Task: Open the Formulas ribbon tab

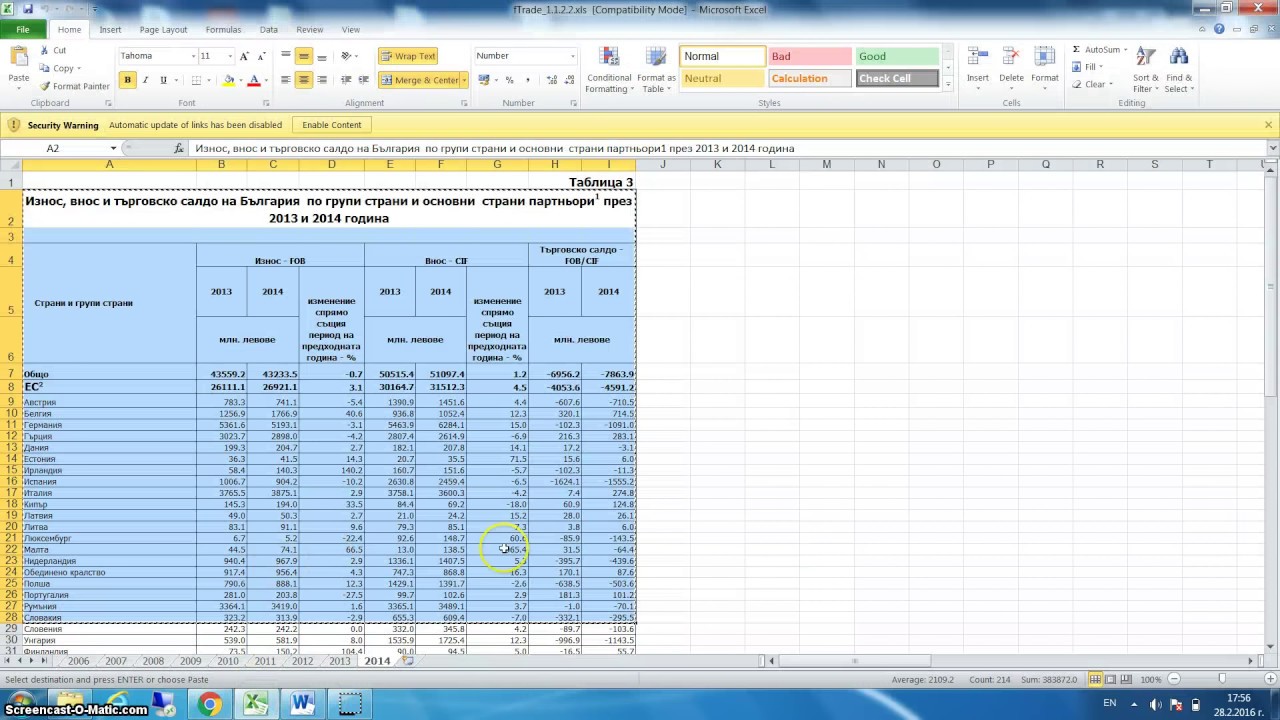Action: 223,30
